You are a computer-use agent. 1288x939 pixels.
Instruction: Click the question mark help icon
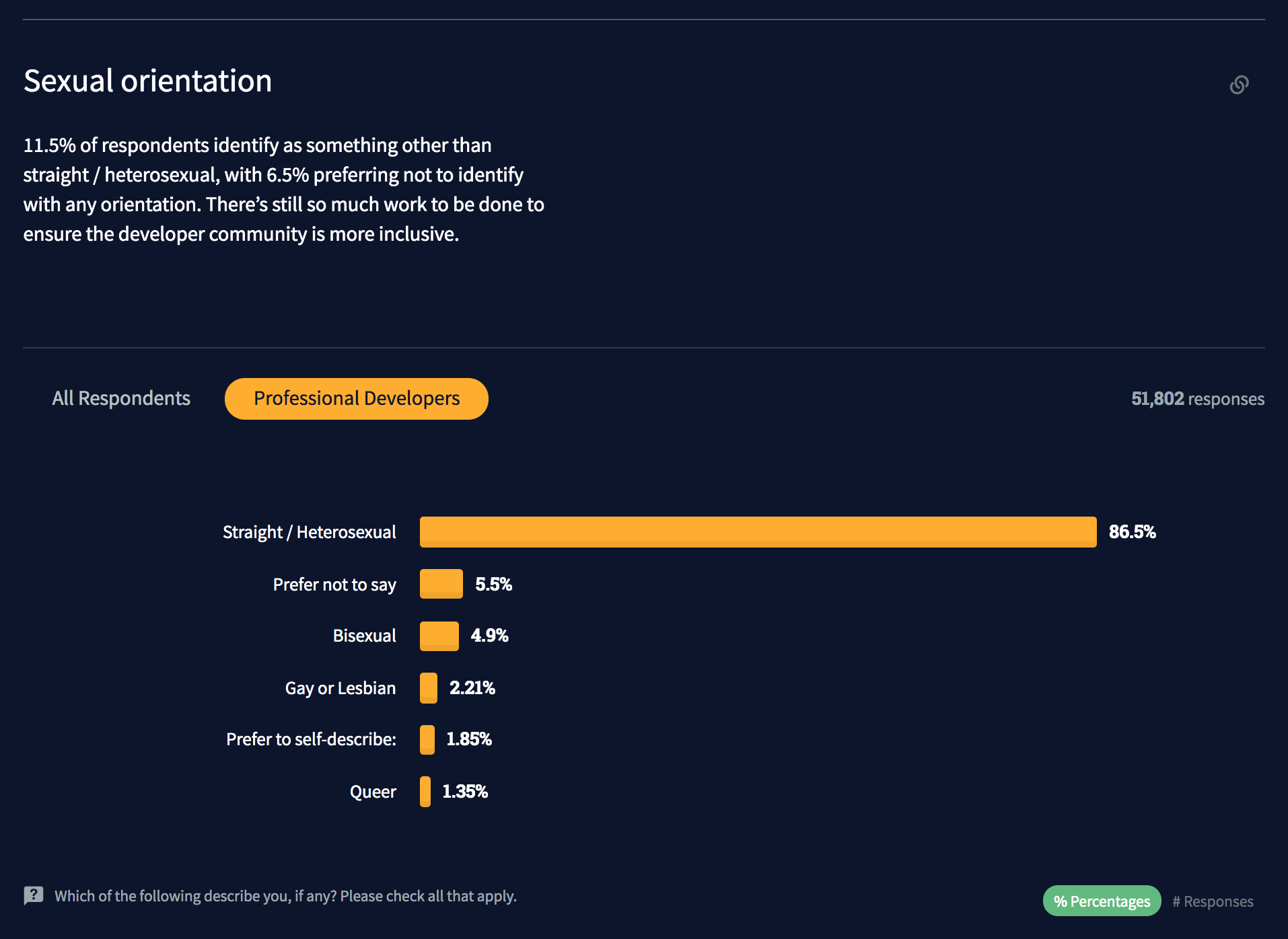[x=34, y=895]
